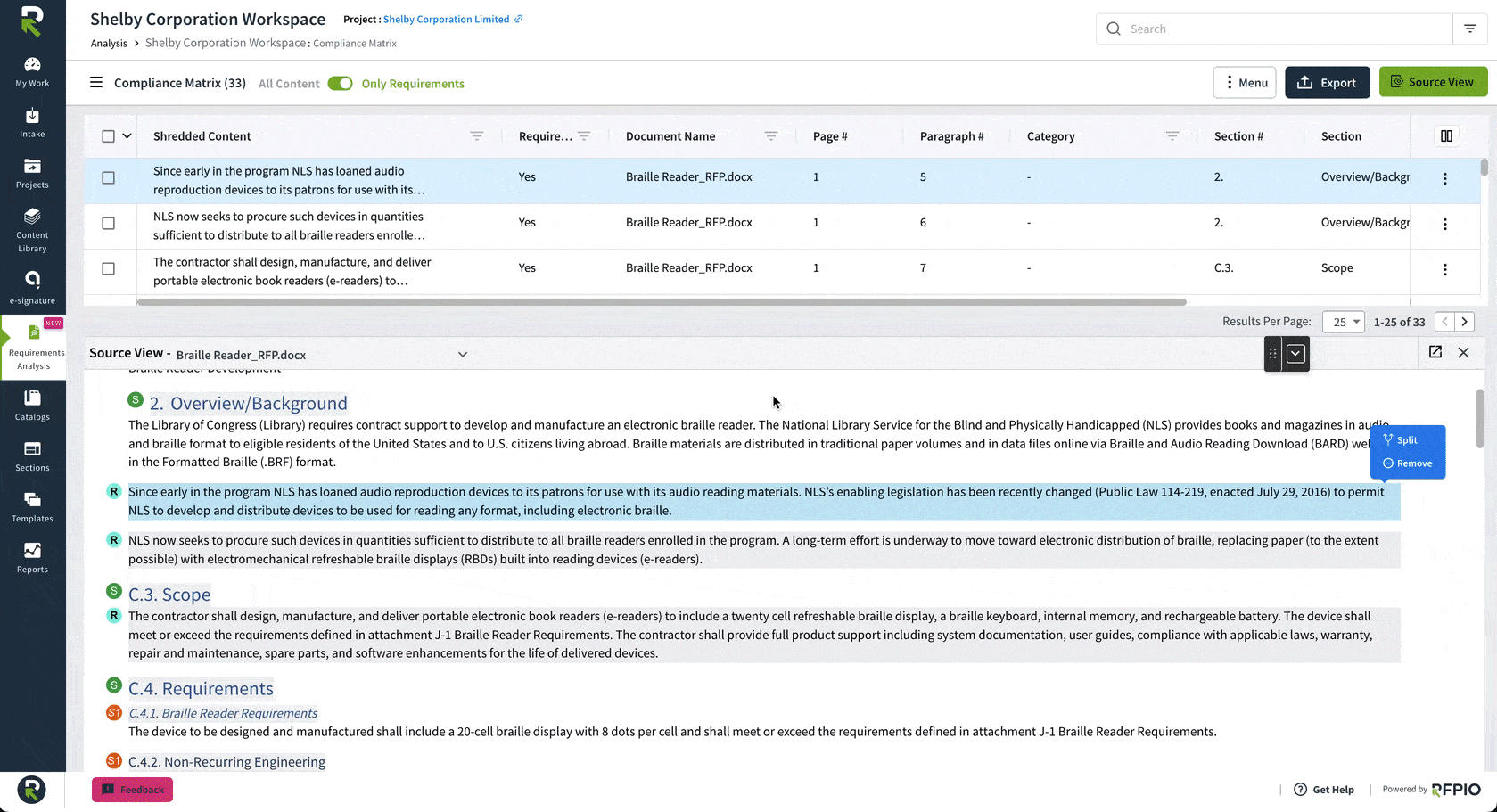Image resolution: width=1497 pixels, height=812 pixels.
Task: Open Sections in the sidebar
Action: [32, 456]
